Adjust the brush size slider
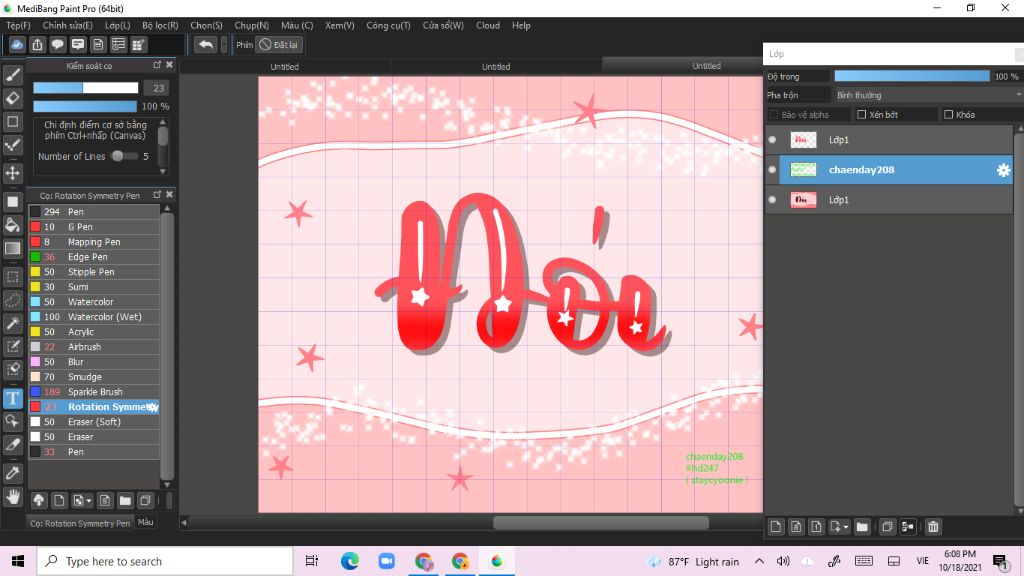This screenshot has width=1024, height=576. click(x=86, y=88)
